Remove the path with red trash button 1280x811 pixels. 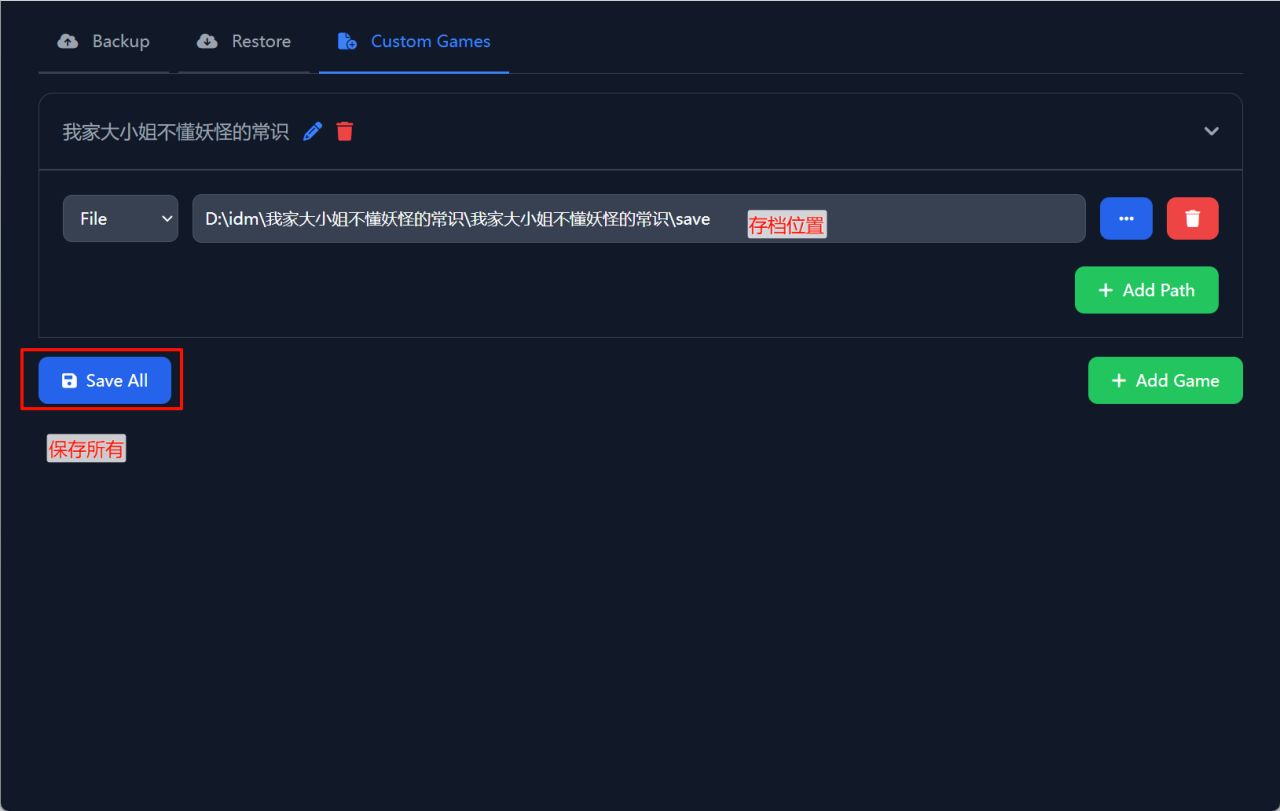[x=1193, y=218]
